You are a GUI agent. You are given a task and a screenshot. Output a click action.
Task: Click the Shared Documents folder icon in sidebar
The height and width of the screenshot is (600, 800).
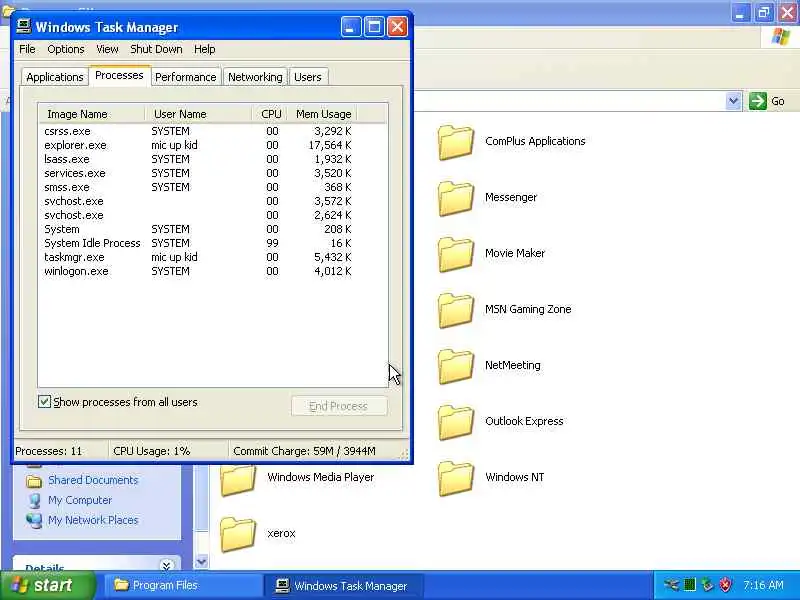pos(34,481)
